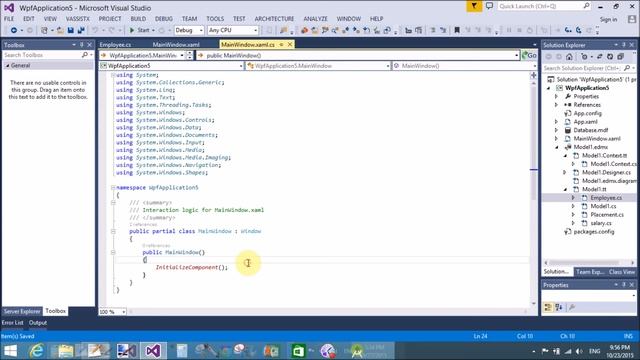Open the Output tab

tap(38, 322)
